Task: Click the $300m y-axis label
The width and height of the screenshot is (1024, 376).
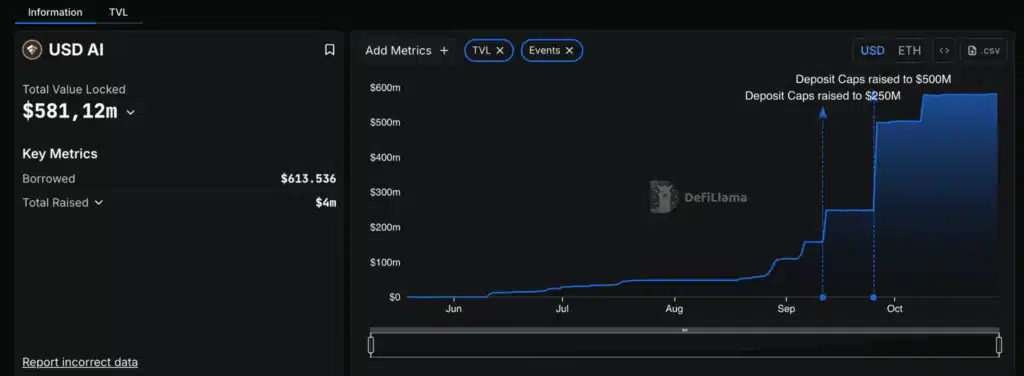Action: click(385, 192)
